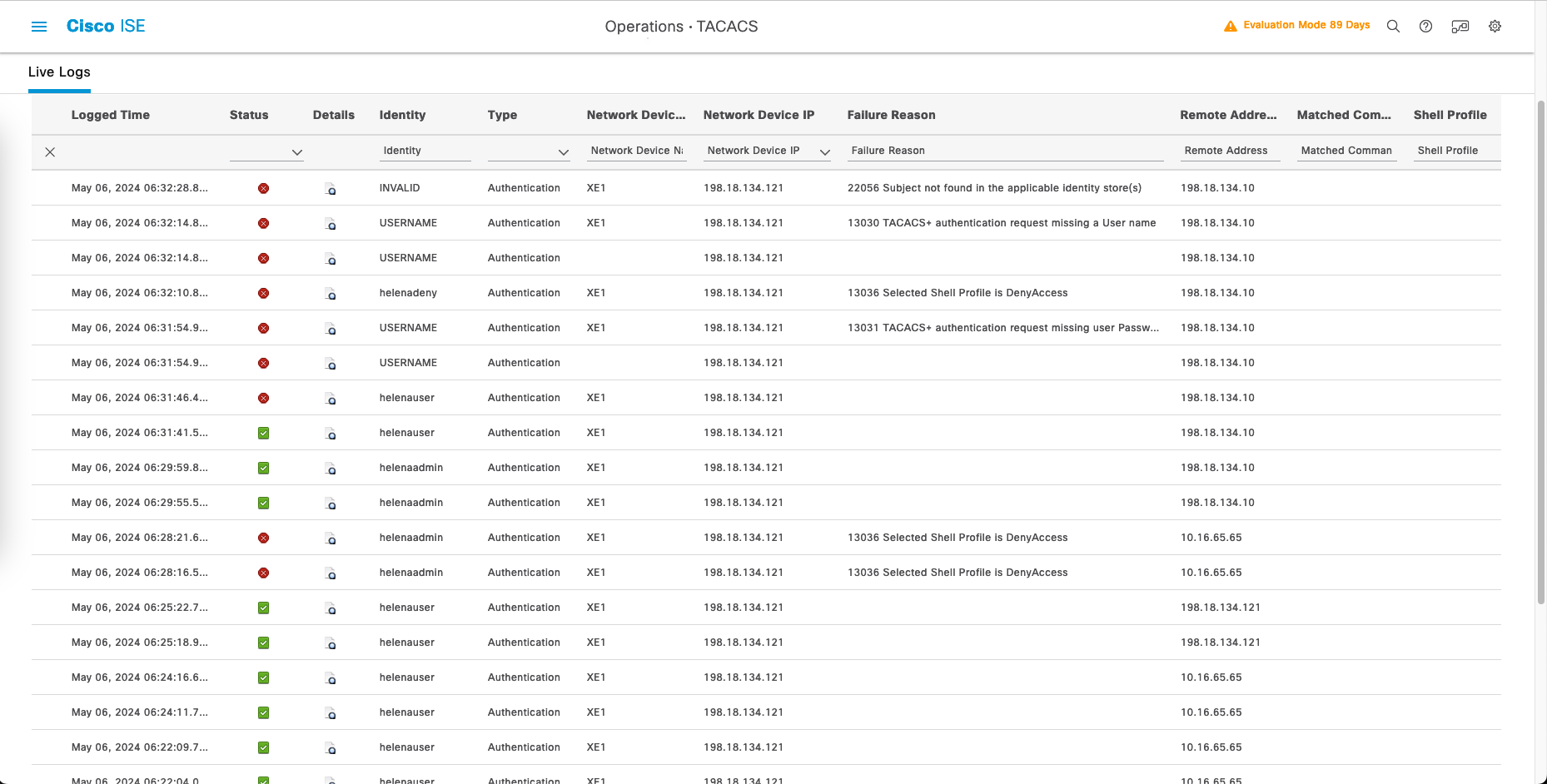
Task: Click the Identity filter input field
Action: click(x=425, y=151)
